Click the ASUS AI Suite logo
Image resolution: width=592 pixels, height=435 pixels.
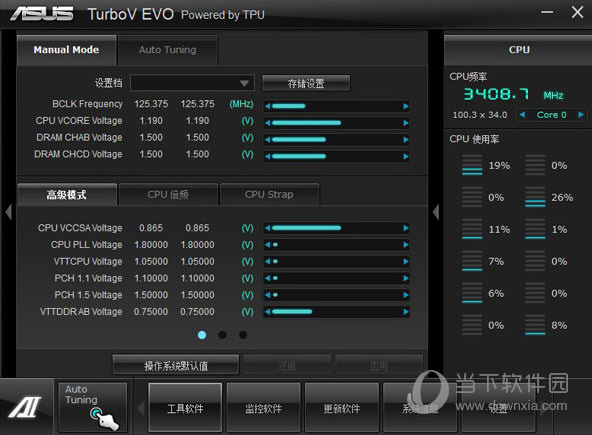[x=26, y=407]
